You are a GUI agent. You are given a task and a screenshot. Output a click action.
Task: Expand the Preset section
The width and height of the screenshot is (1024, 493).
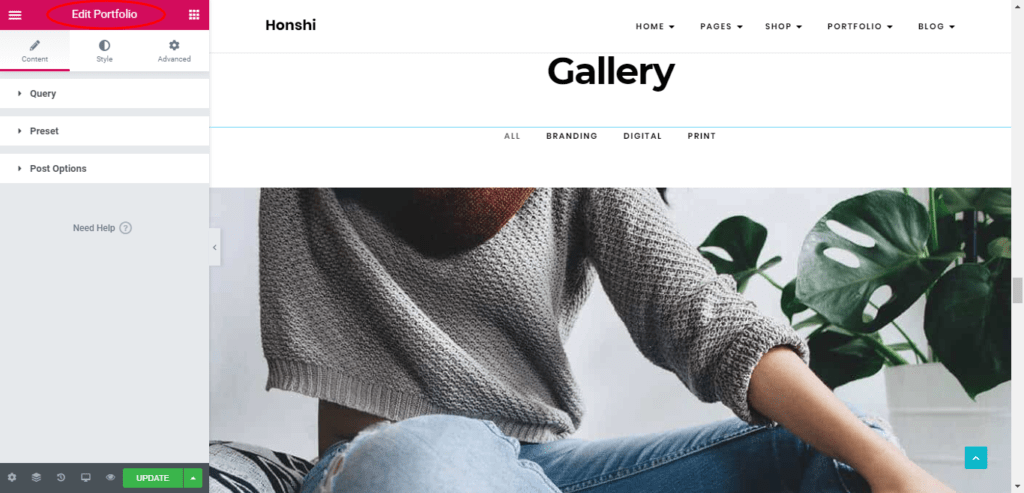coord(104,131)
